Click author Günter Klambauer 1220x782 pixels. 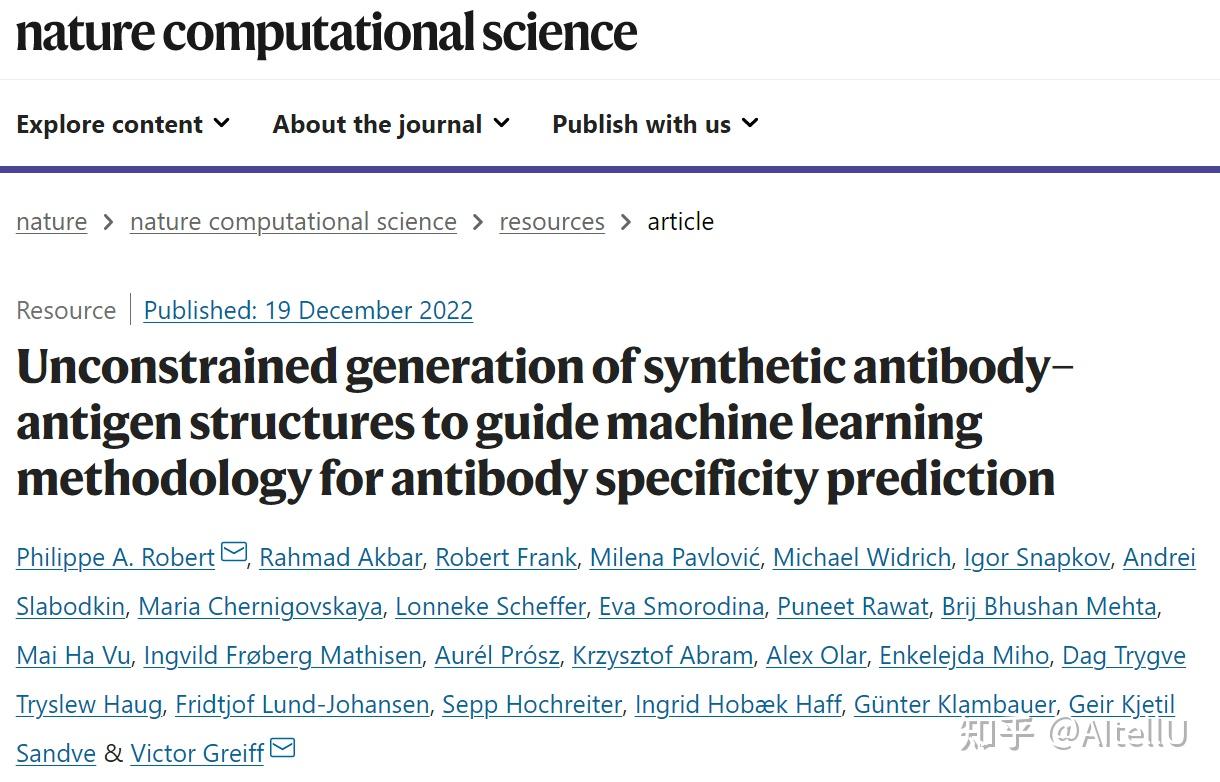(954, 704)
